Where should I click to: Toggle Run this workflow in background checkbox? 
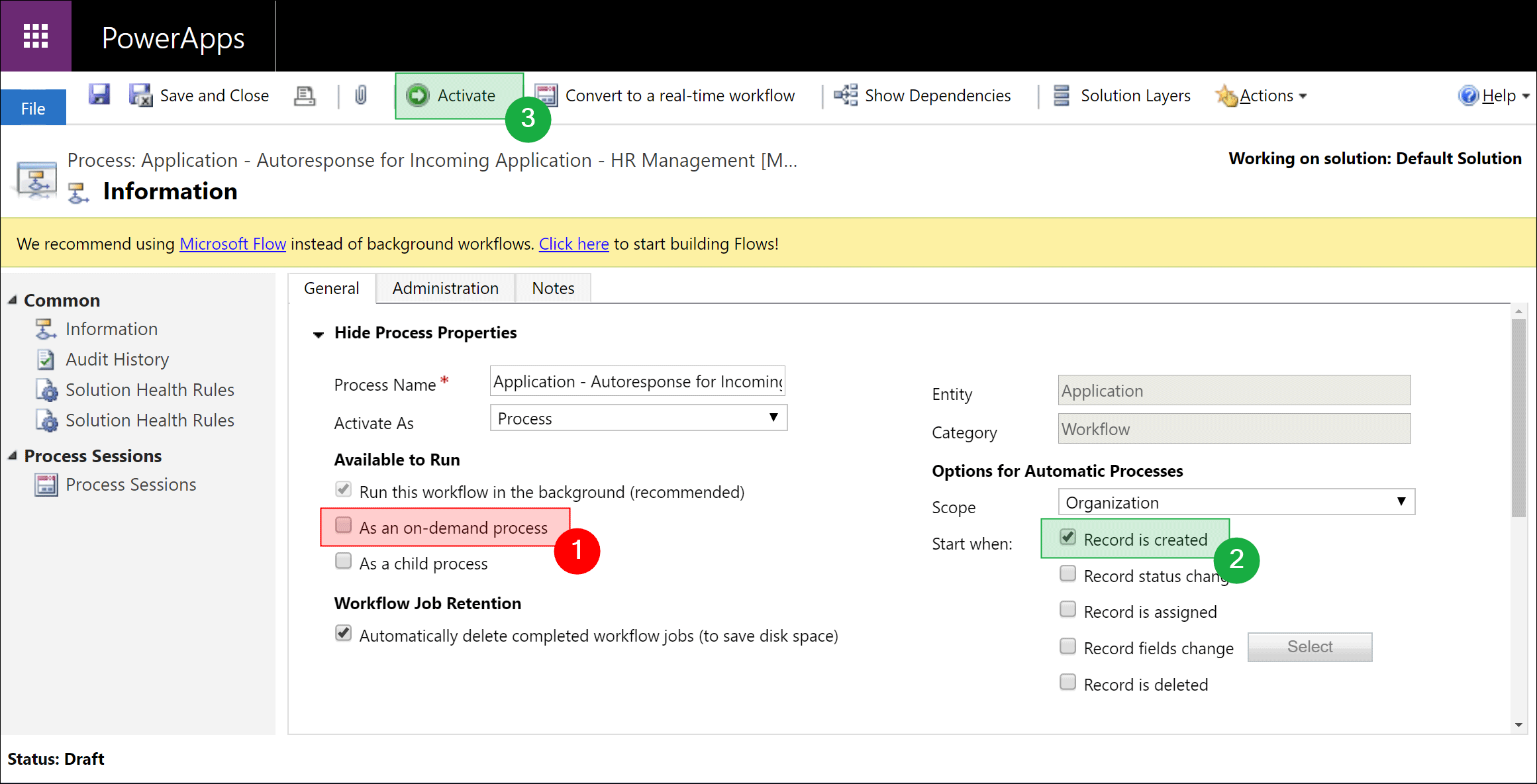tap(343, 489)
